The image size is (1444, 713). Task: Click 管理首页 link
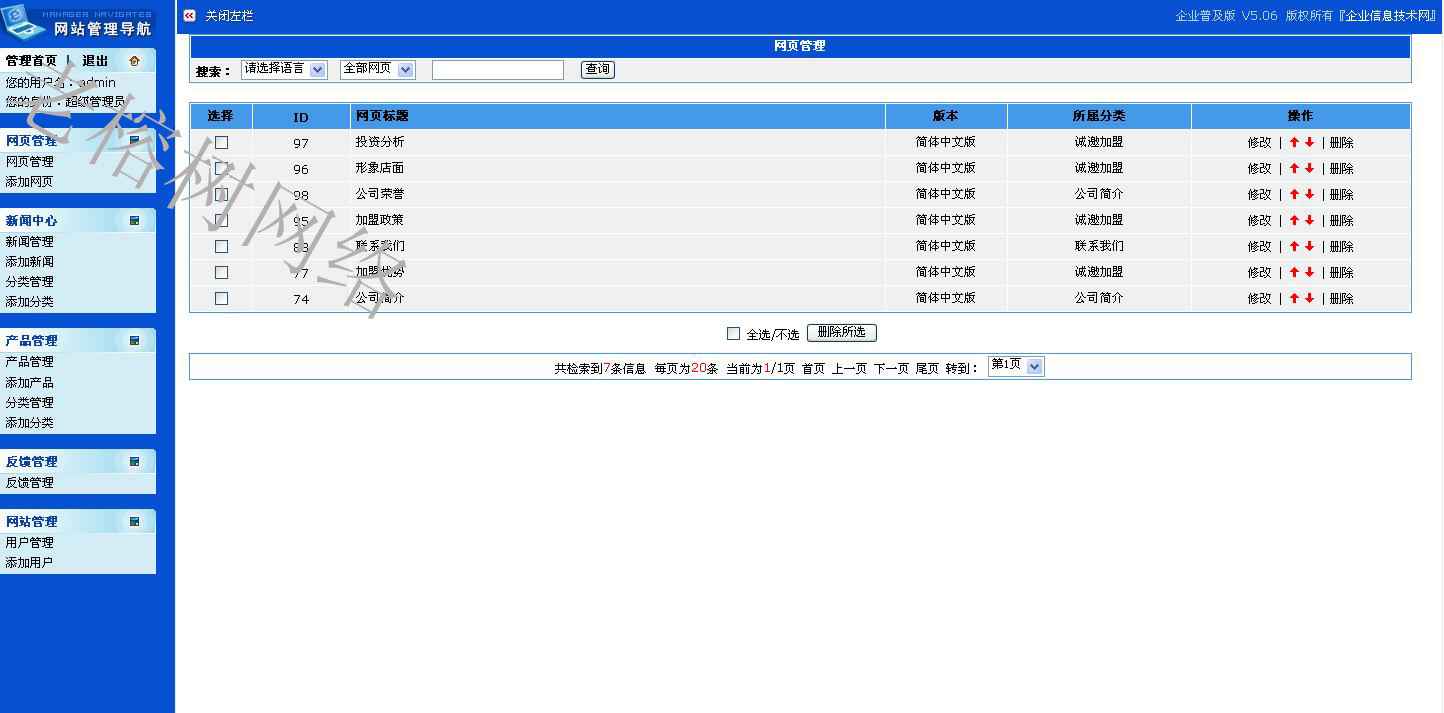[31, 61]
